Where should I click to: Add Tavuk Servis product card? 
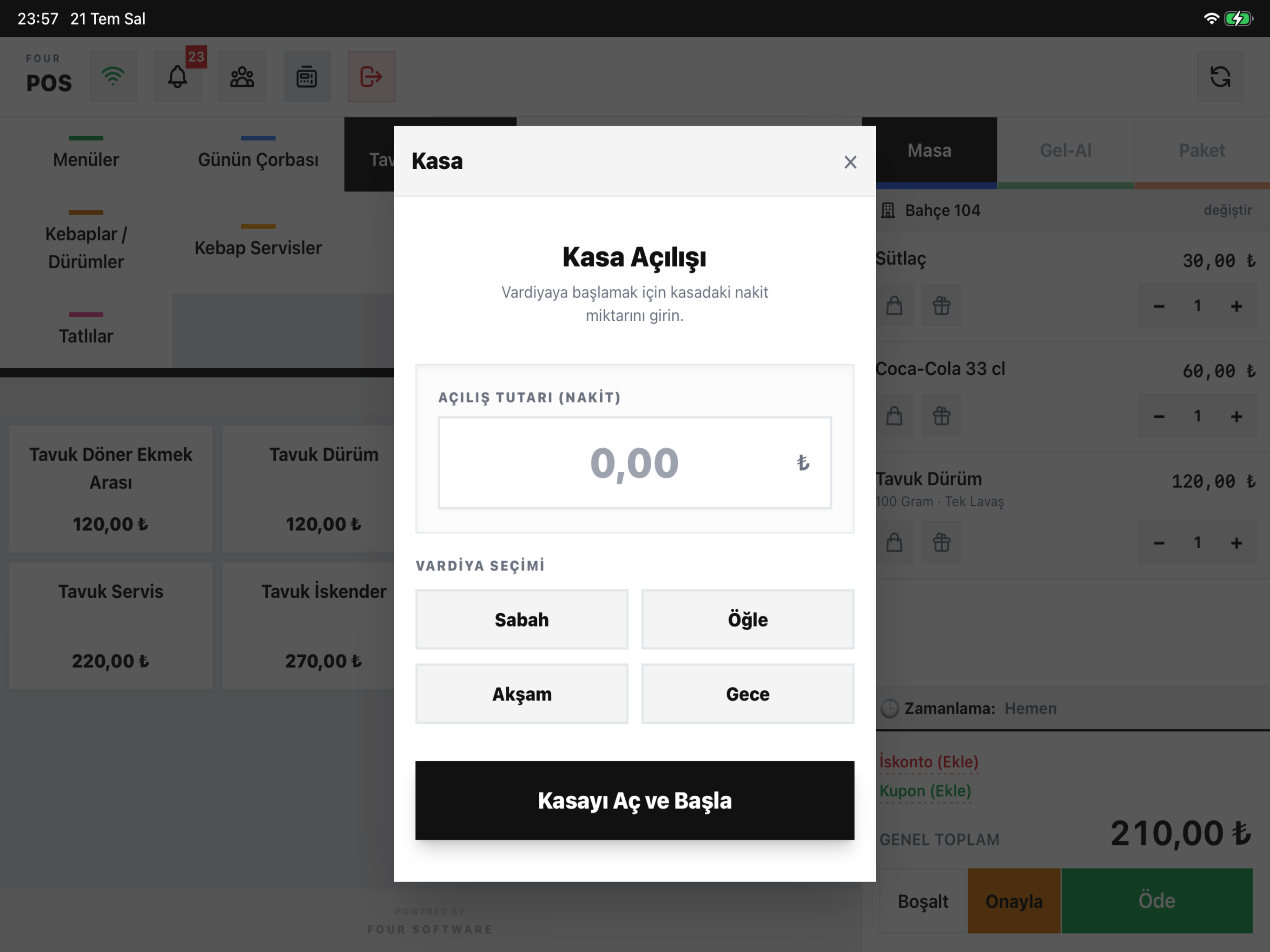click(x=111, y=625)
